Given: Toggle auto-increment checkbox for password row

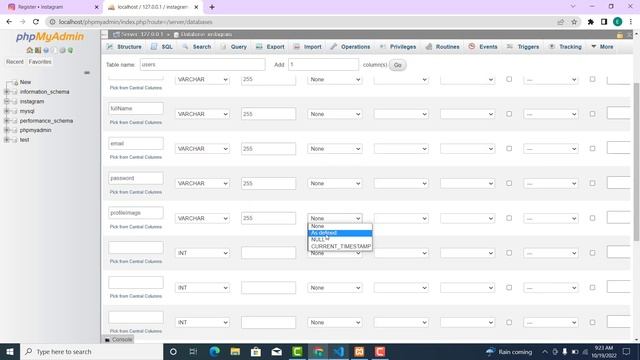Looking at the screenshot, I should tap(592, 183).
